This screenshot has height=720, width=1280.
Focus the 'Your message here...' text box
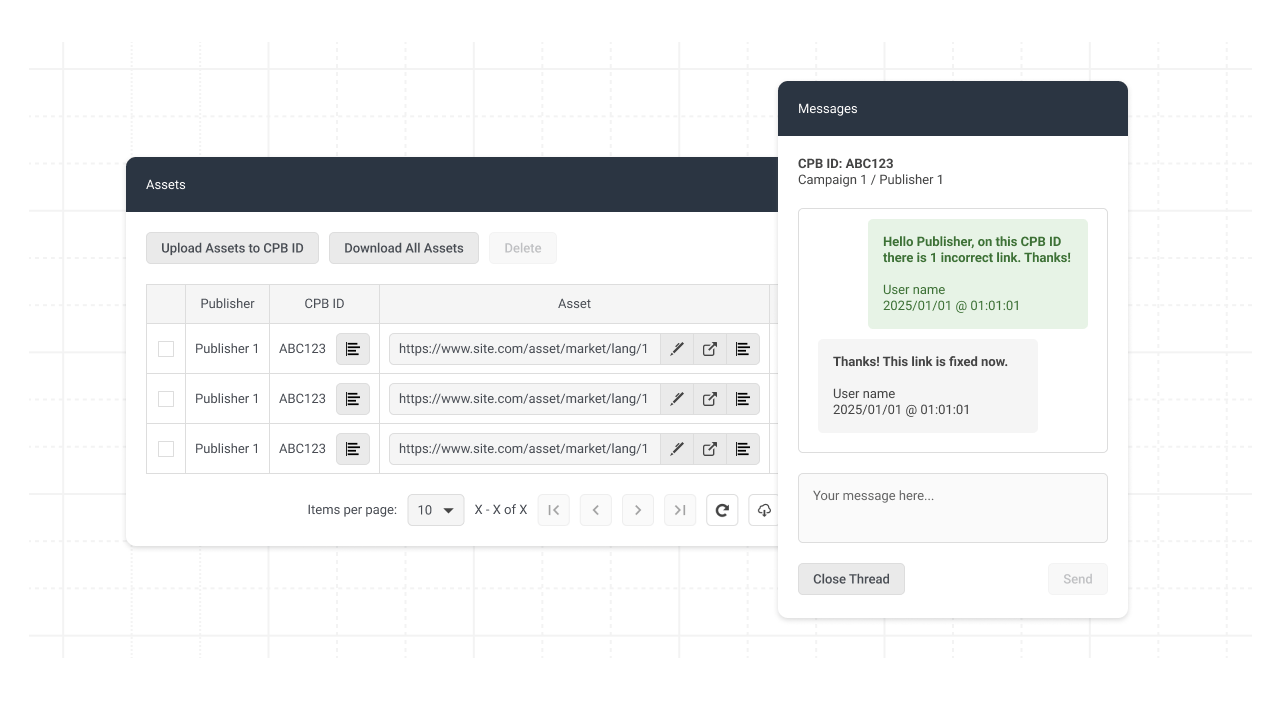(953, 508)
